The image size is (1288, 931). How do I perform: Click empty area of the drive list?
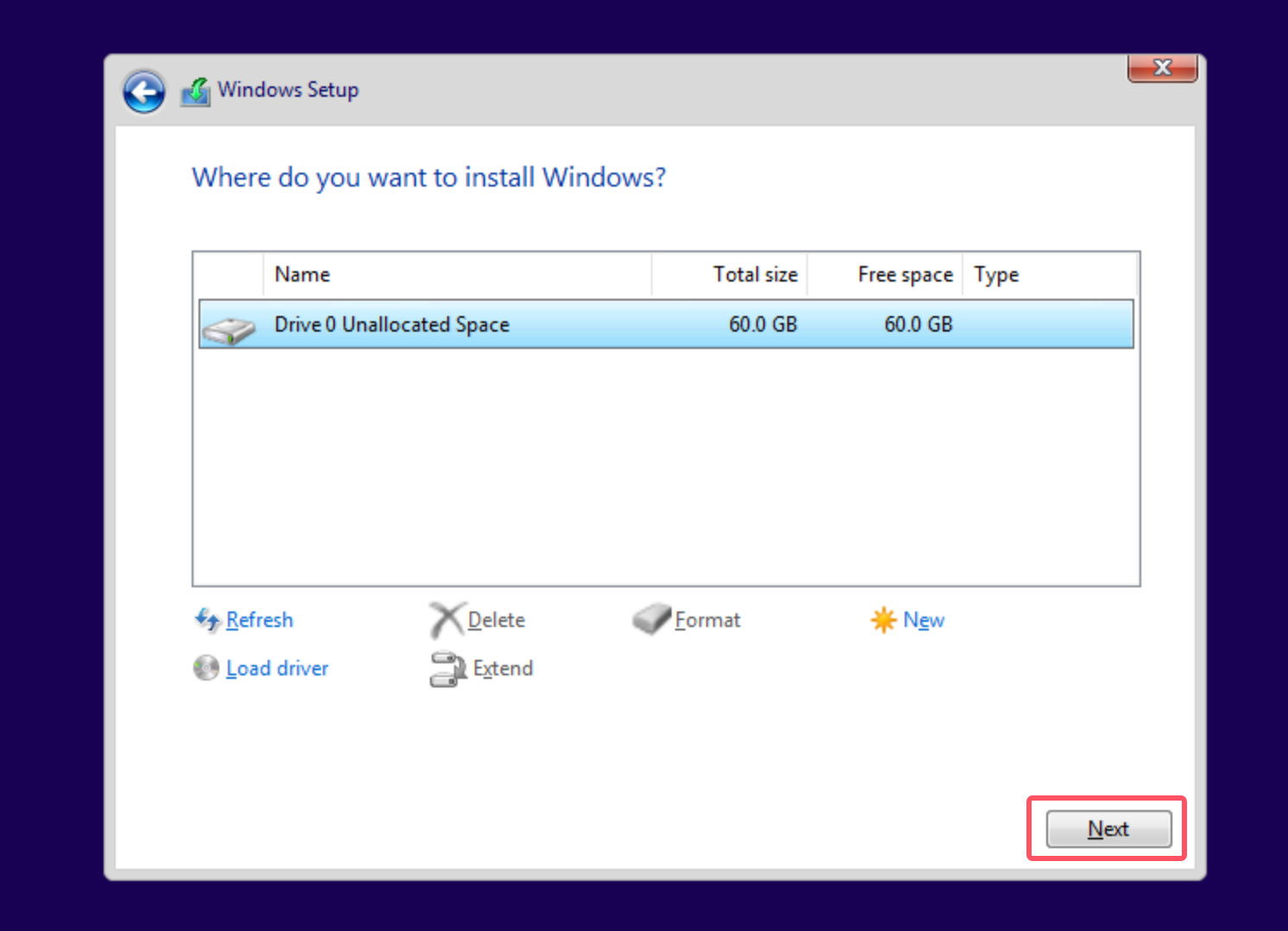(665, 466)
